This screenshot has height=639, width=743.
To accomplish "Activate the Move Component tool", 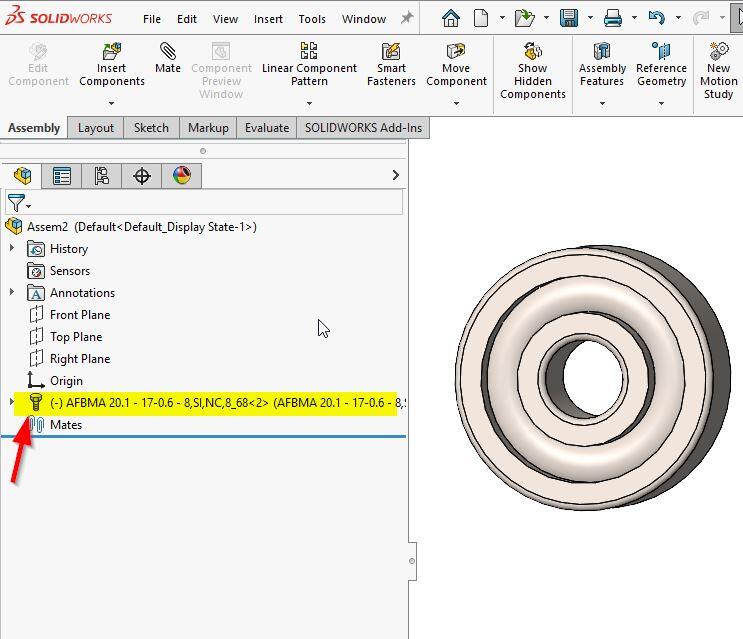I will (456, 52).
